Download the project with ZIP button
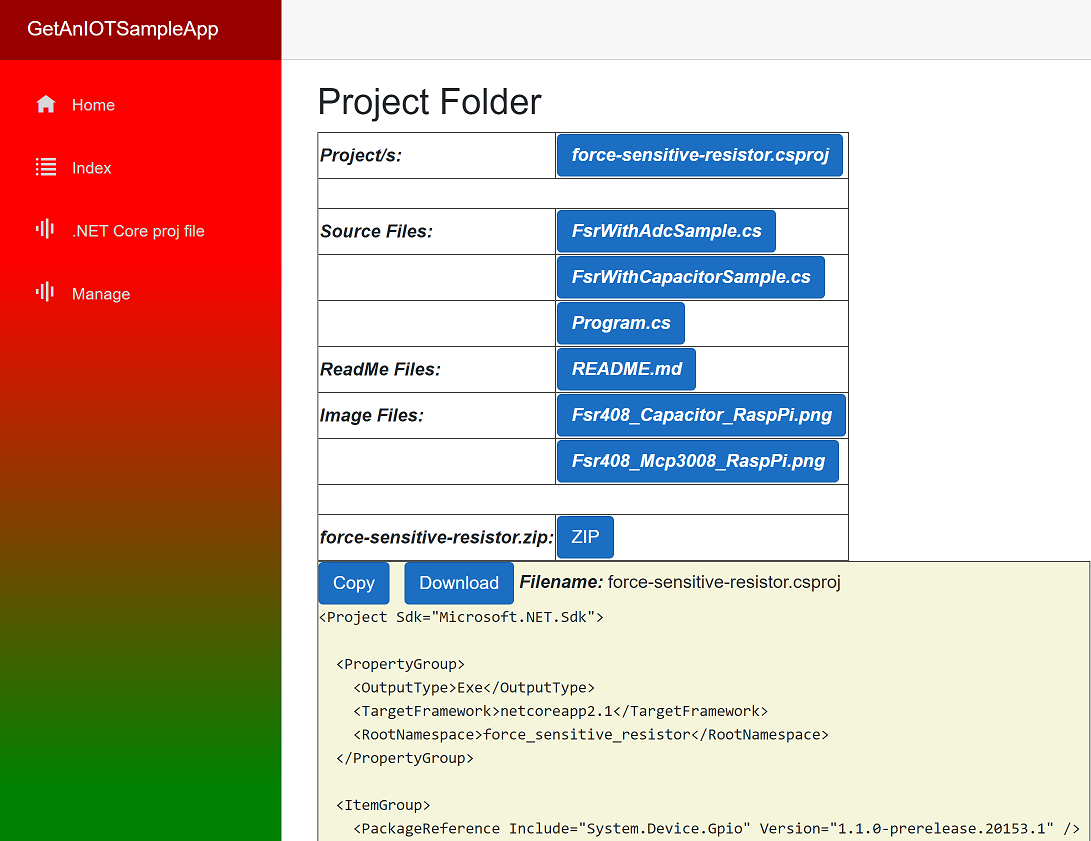 pyautogui.click(x=585, y=537)
